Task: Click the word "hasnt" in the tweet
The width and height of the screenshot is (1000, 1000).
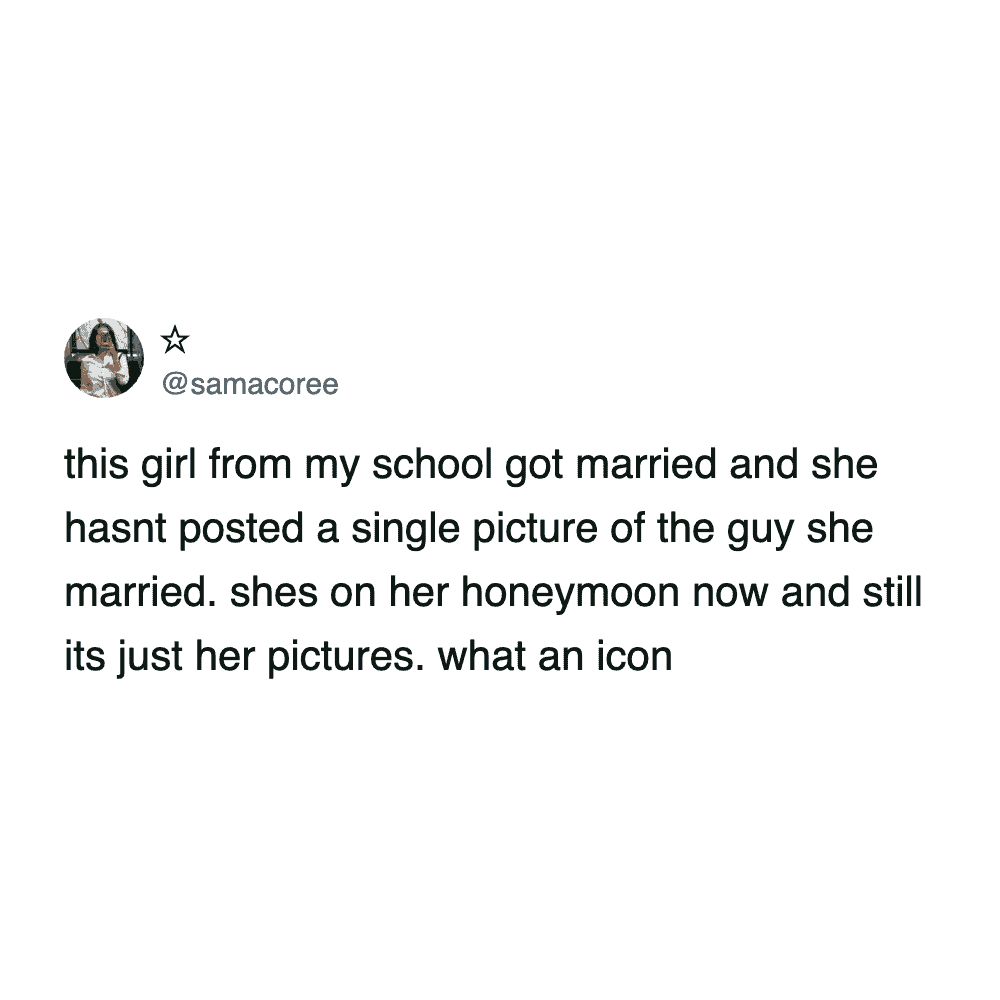Action: 114,528
